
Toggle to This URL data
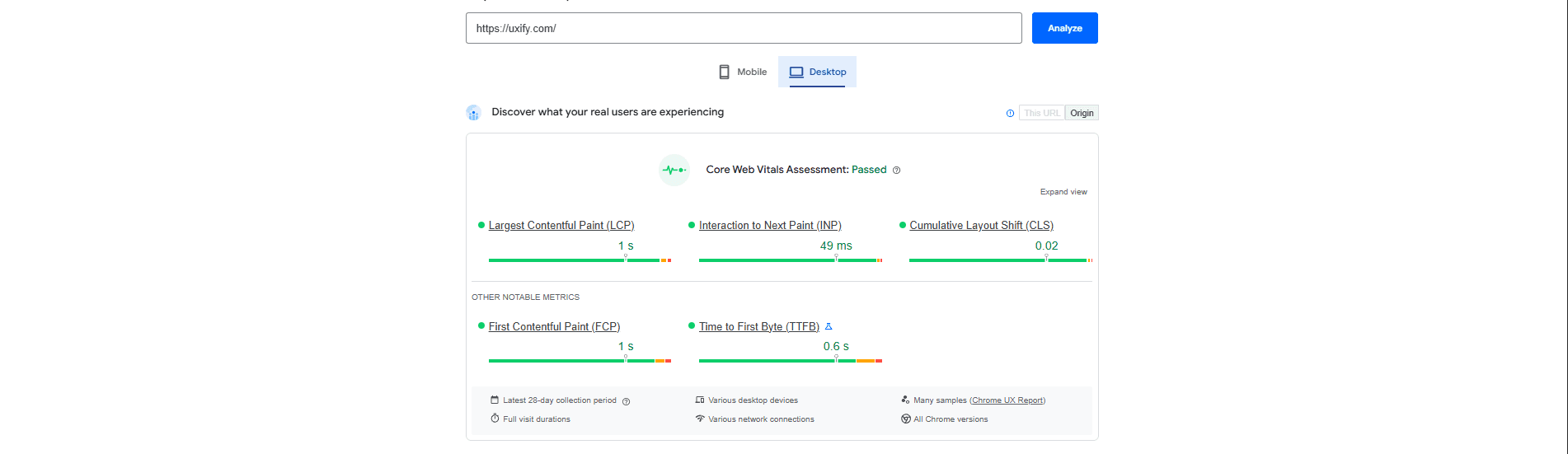(1042, 113)
